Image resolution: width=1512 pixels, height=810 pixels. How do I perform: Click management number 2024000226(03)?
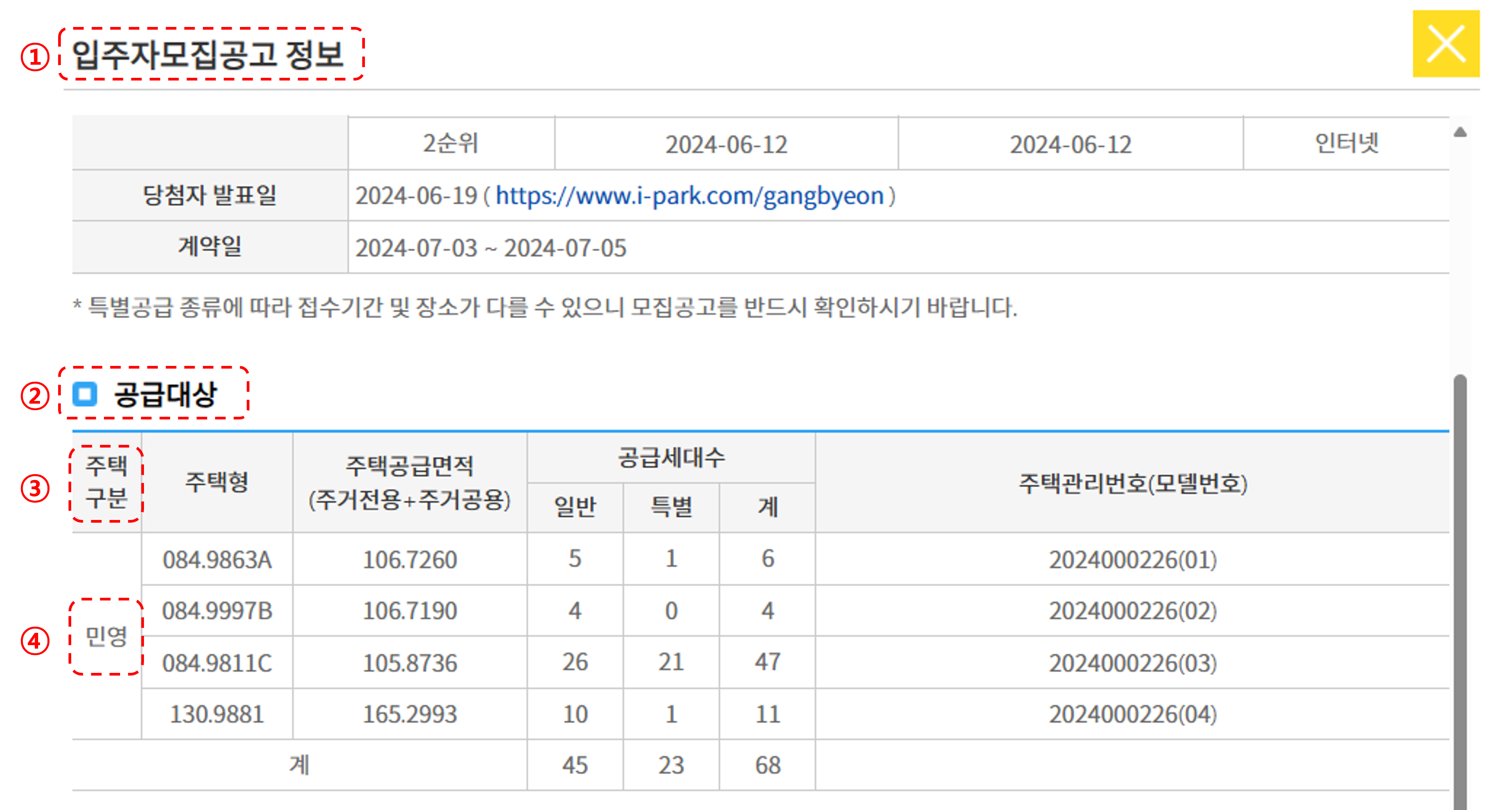pyautogui.click(x=1132, y=663)
